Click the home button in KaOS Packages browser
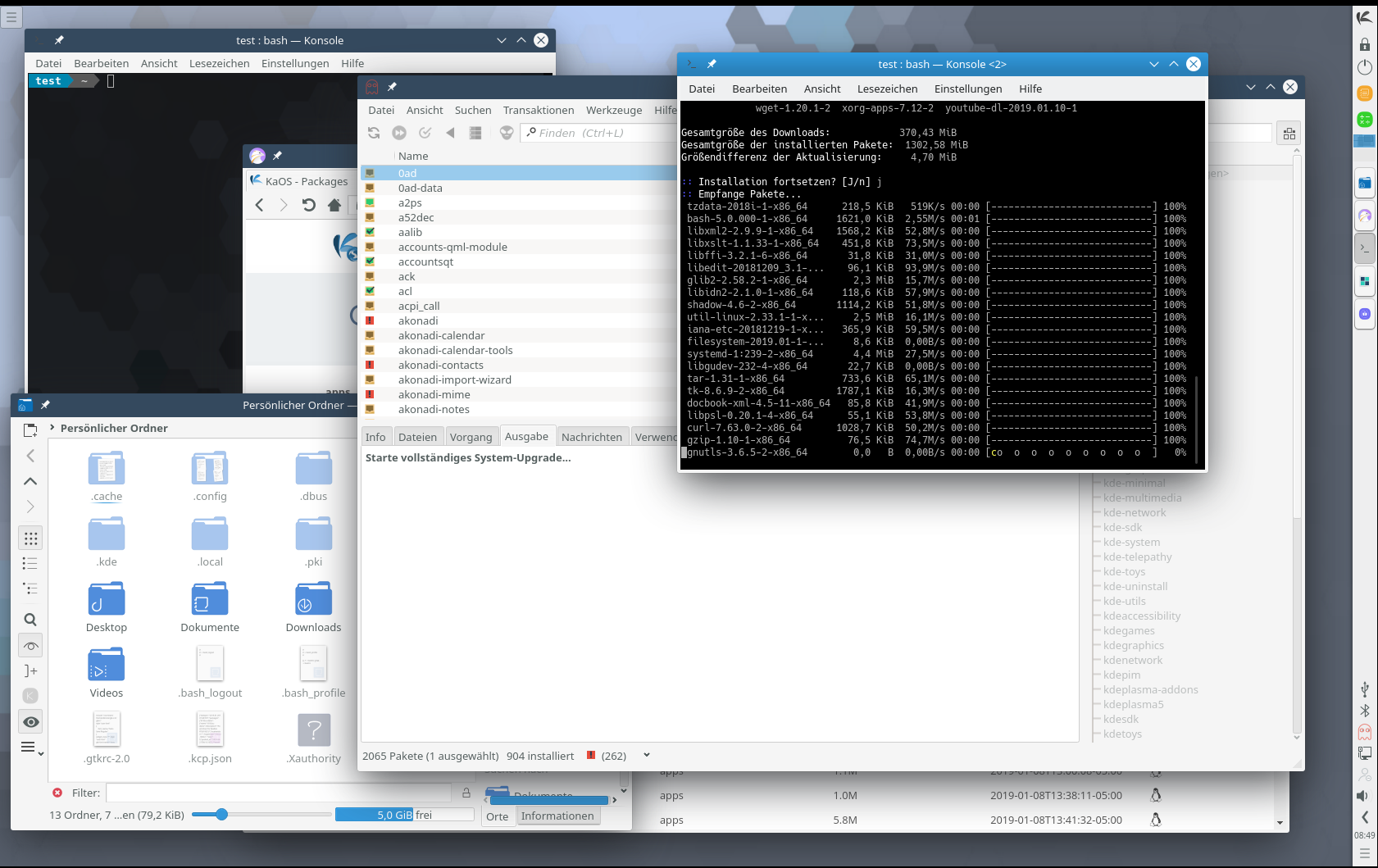 (x=334, y=206)
